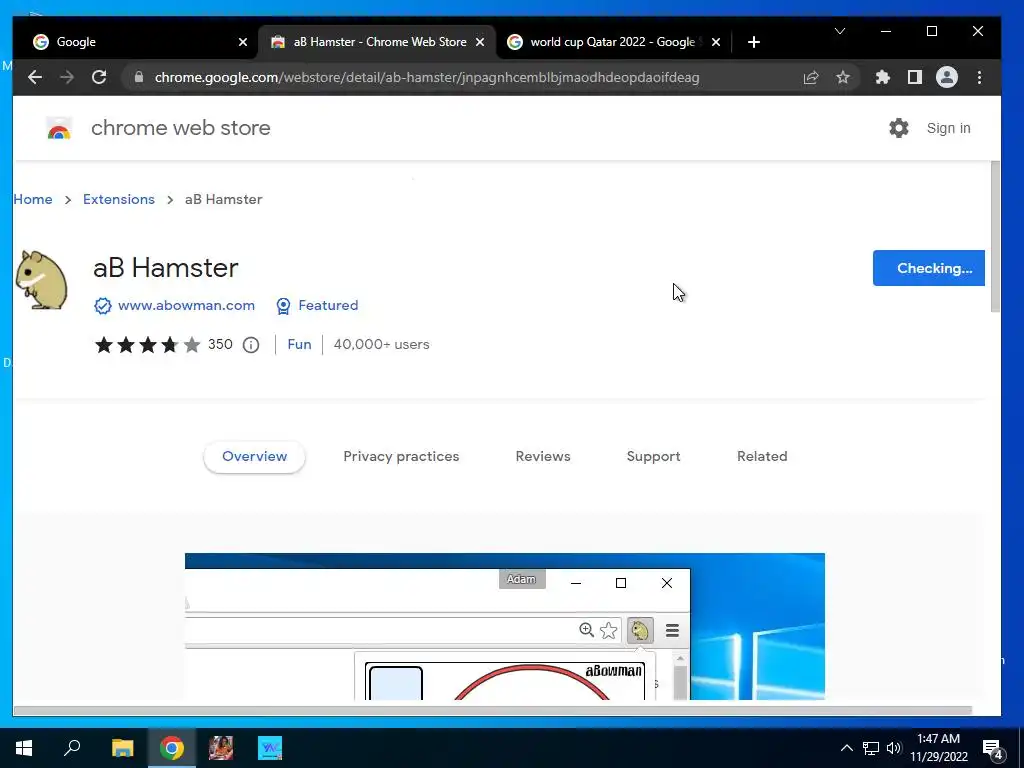Click the 40,000+ users text
1024x768 pixels.
click(381, 344)
